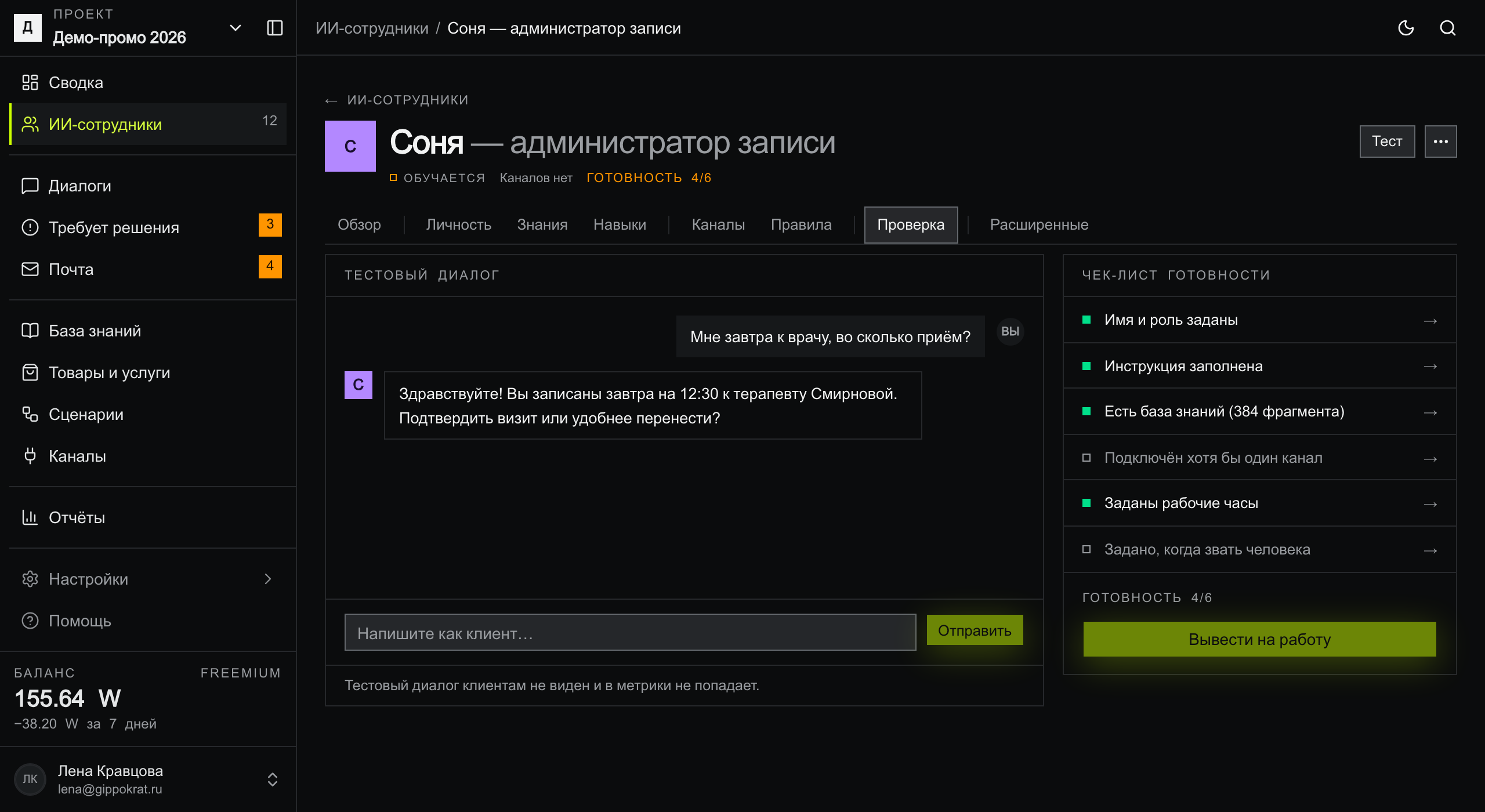Click the ГОТОВНОСТЬ 4/6 status in header
This screenshot has width=1485, height=812.
649,178
